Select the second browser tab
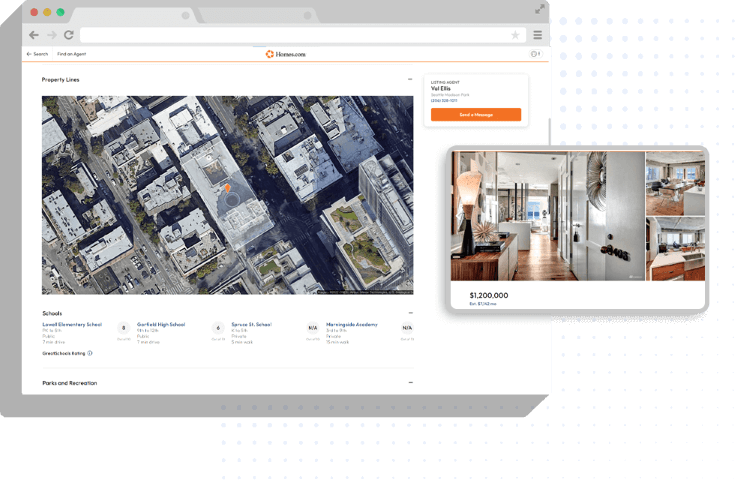Viewport: 735px width, 480px height. click(x=258, y=15)
